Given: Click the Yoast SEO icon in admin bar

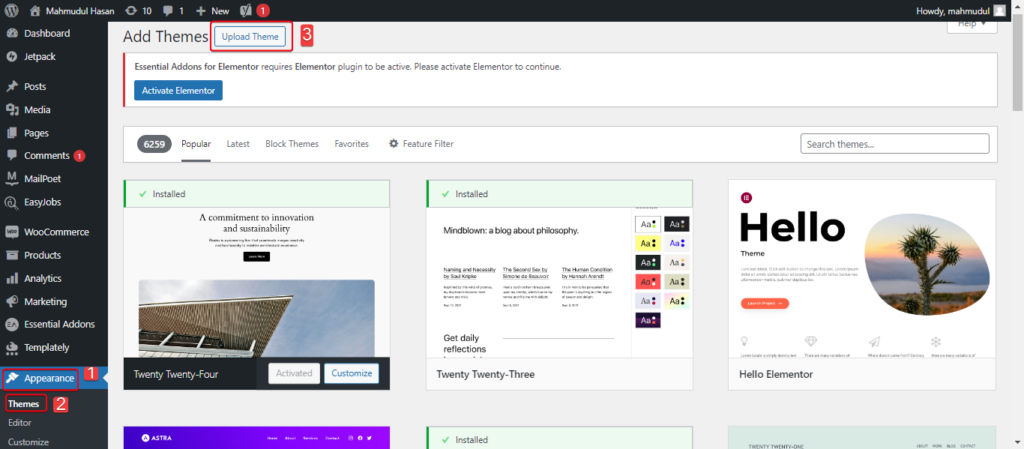Looking at the screenshot, I should tap(245, 10).
